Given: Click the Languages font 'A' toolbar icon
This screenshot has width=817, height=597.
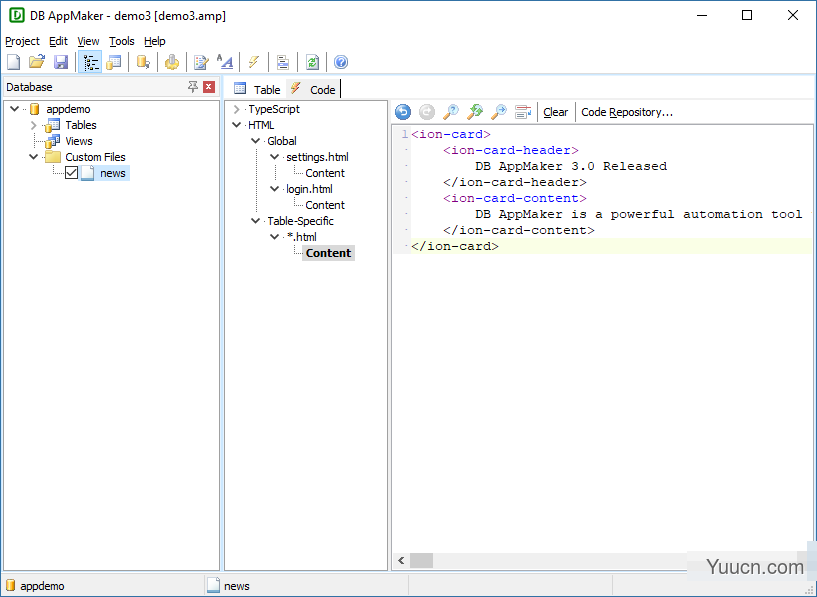Looking at the screenshot, I should (225, 62).
